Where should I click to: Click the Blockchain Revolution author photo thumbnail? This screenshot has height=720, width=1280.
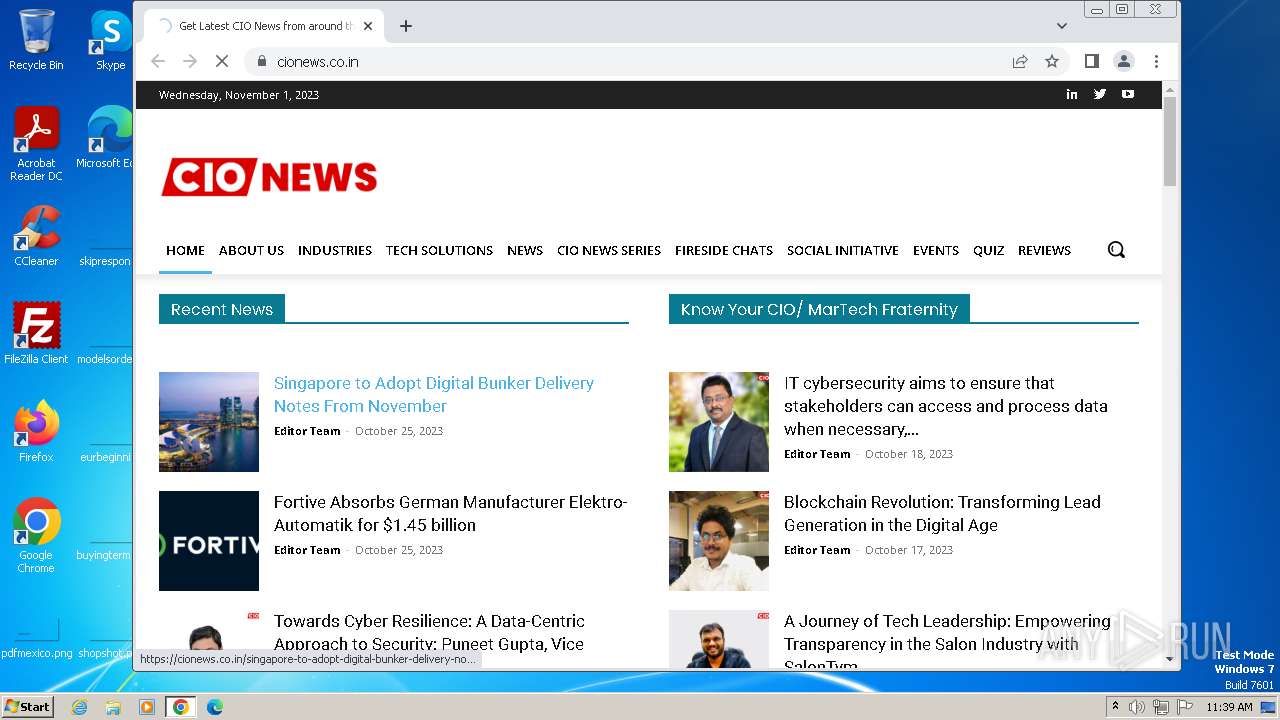(719, 541)
